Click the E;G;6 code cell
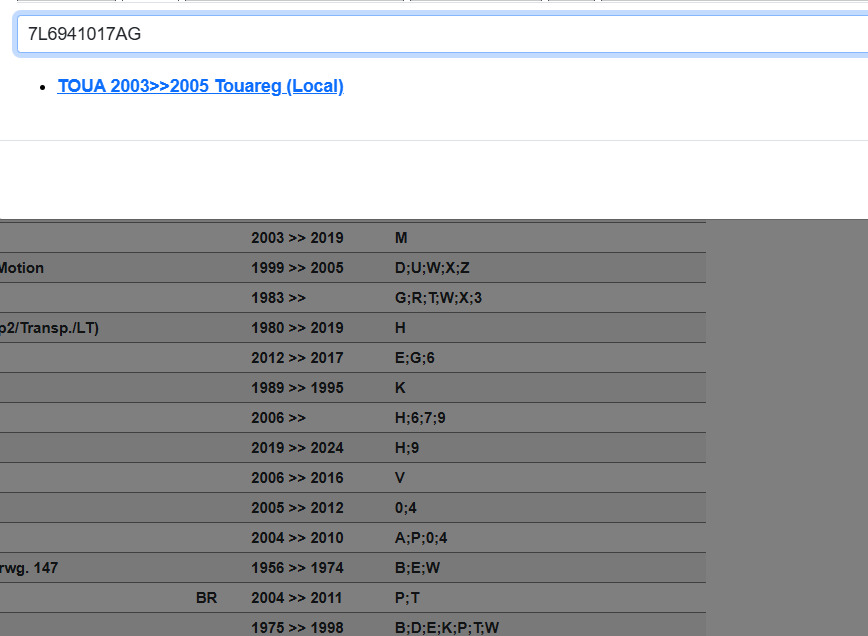 [x=415, y=358]
